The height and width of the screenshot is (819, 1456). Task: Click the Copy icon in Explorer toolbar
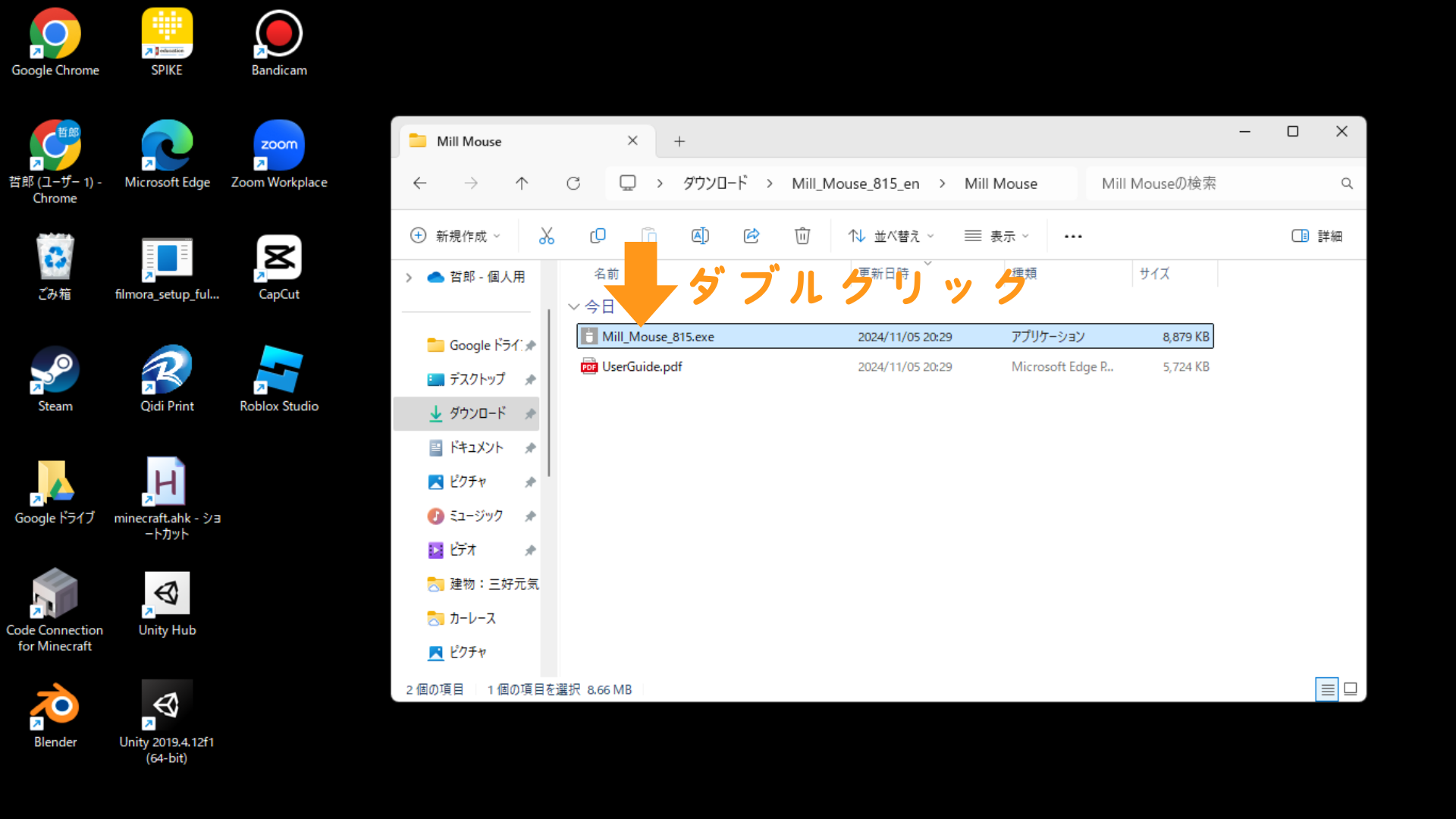pos(598,236)
